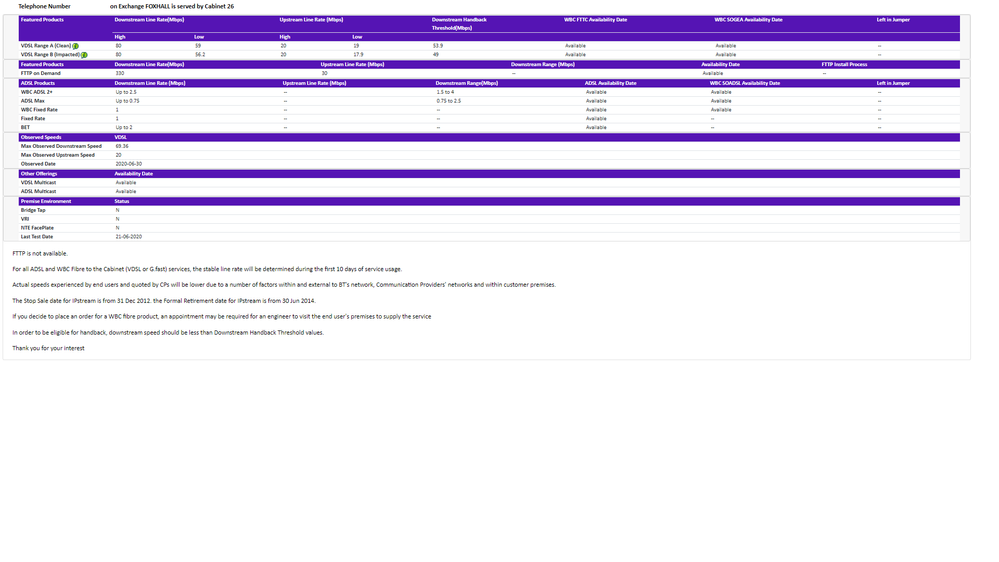999x562 pixels.
Task: Click the Downstream Handback Threshold column header
Action: [459, 23]
